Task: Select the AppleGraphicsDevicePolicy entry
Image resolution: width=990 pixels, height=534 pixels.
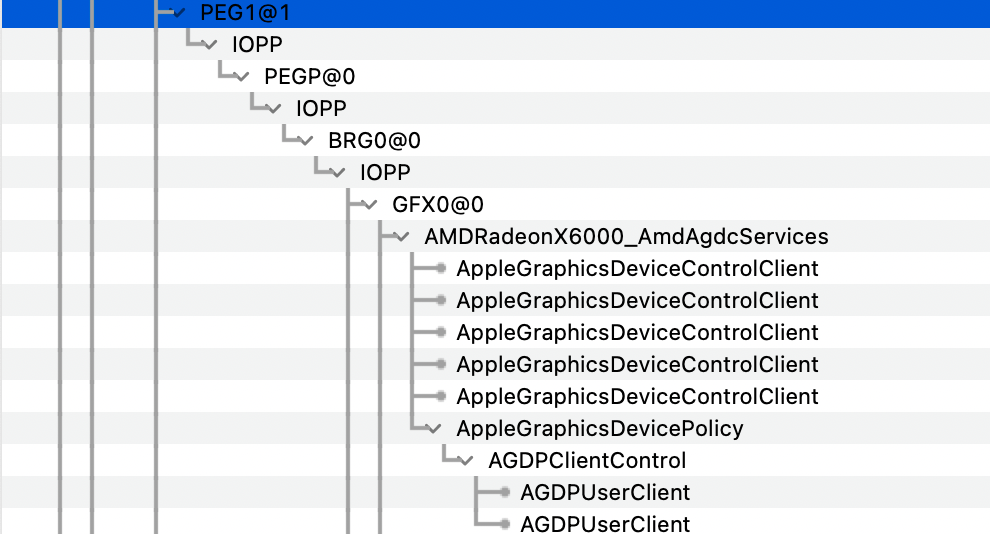Action: 600,429
